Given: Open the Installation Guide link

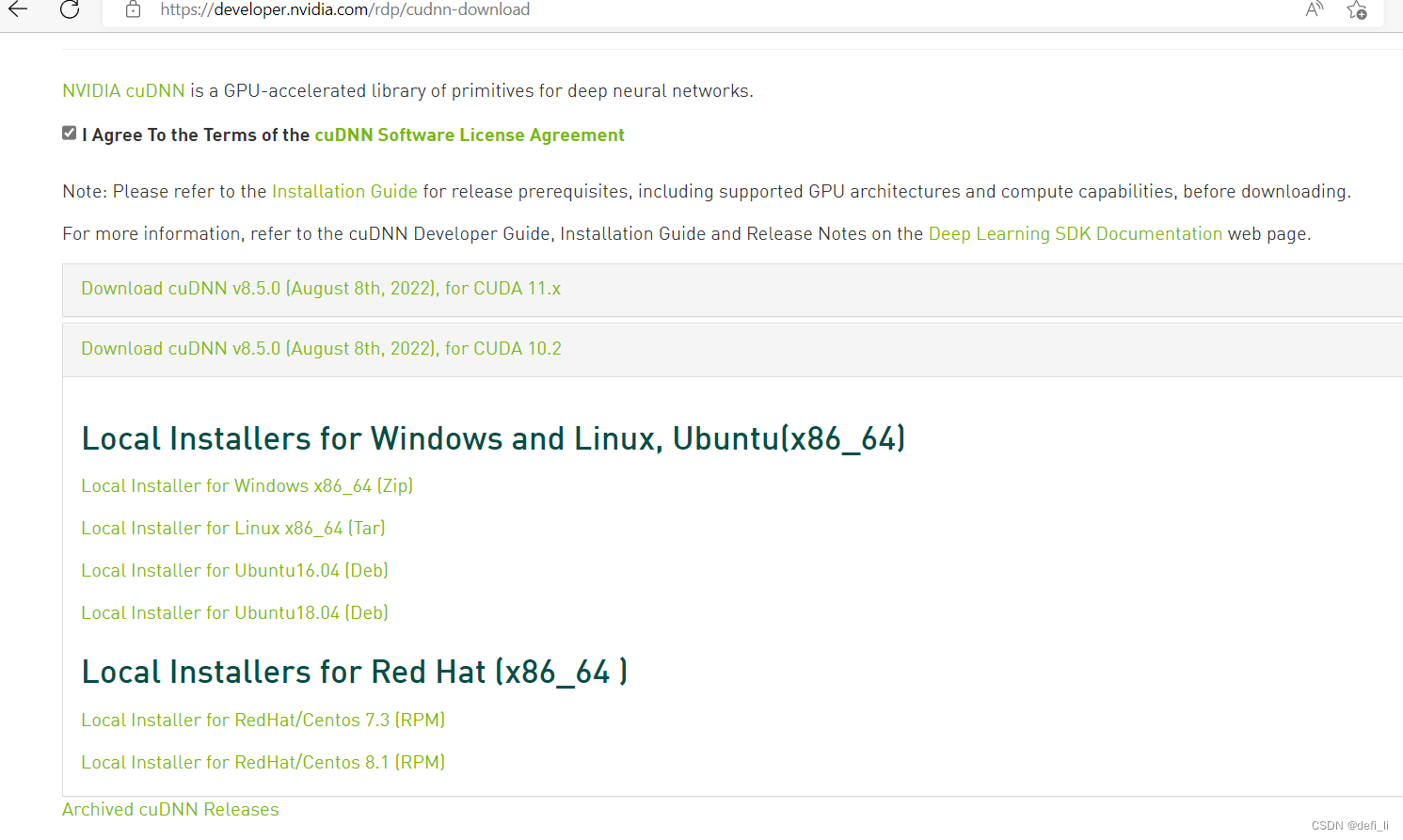Looking at the screenshot, I should click(x=344, y=191).
